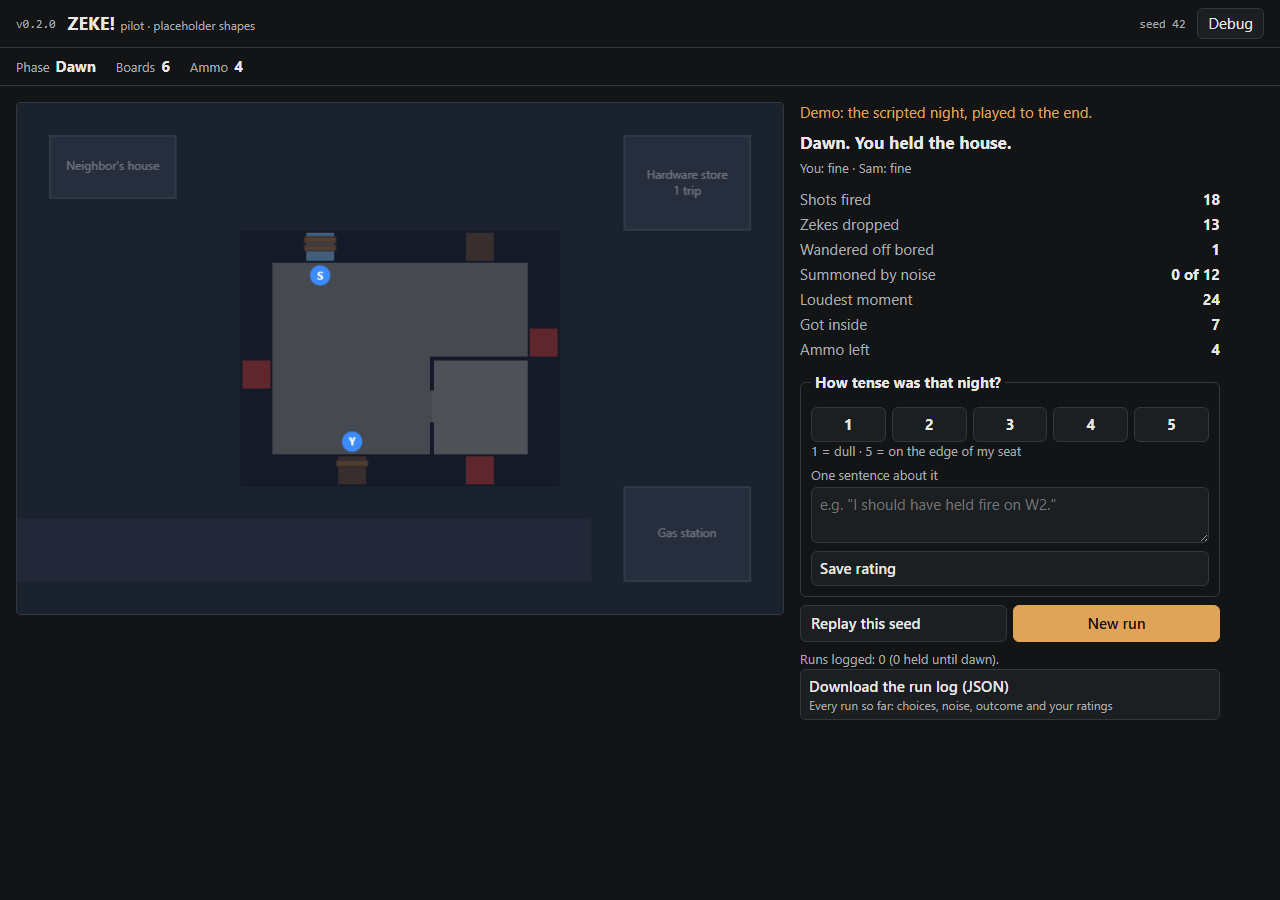The width and height of the screenshot is (1280, 900).
Task: Click the seed 42 label
Action: [1162, 25]
